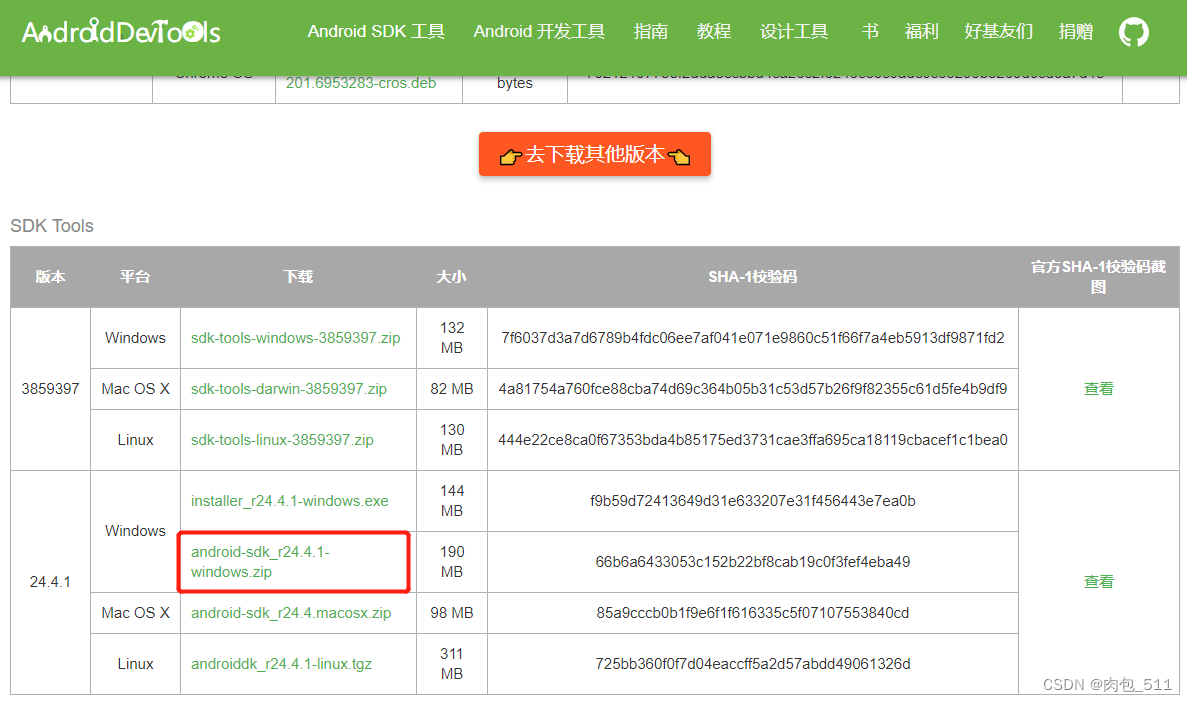Click the 190 MB size cell
Image resolution: width=1187 pixels, height=702 pixels.
point(452,562)
